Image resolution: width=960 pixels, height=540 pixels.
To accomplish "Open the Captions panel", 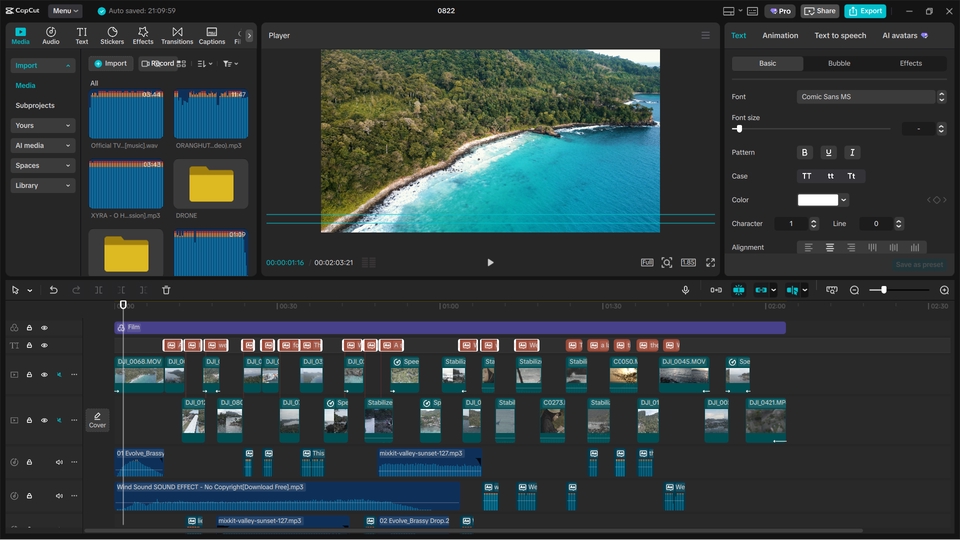I will pyautogui.click(x=212, y=36).
